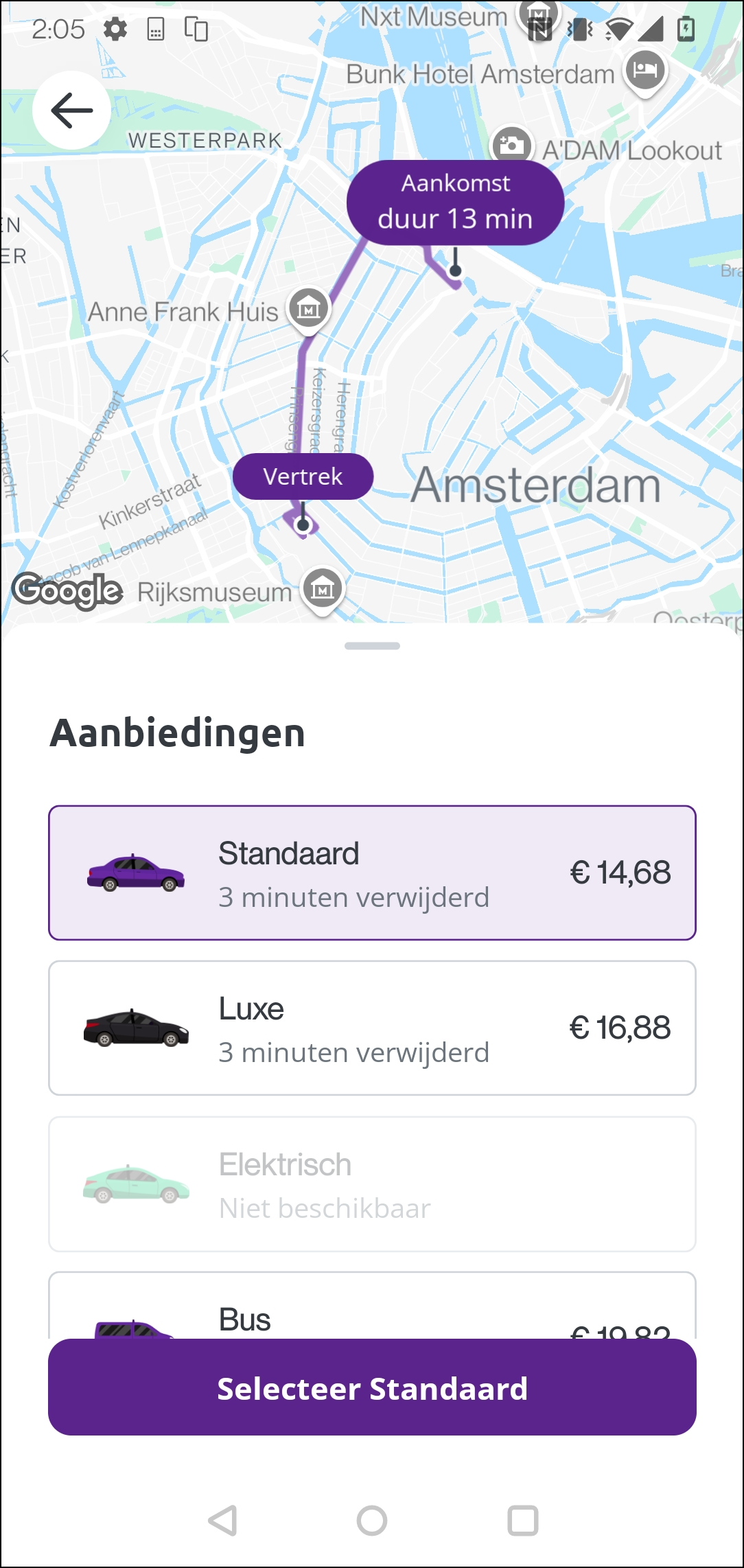
Task: Tap the Bunk Hotel Amsterdam bed icon
Action: (x=645, y=70)
